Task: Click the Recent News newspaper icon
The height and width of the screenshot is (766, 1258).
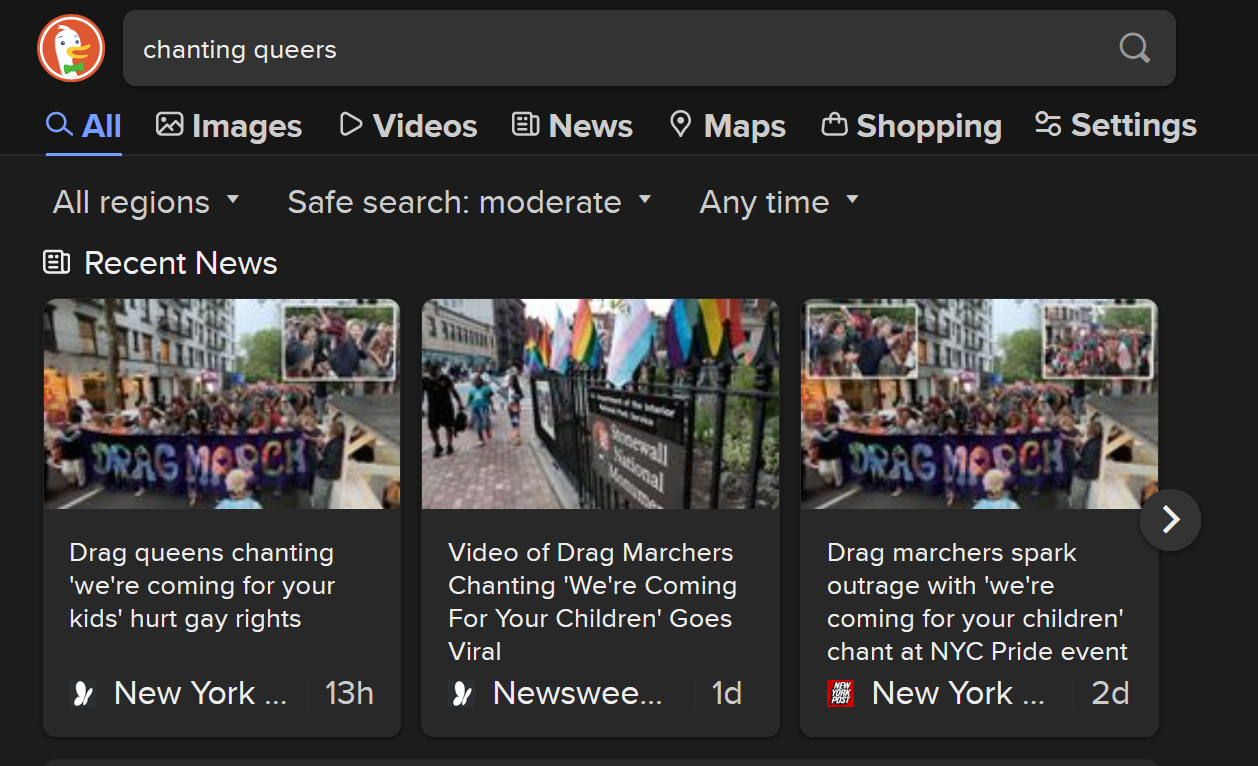Action: coord(57,262)
